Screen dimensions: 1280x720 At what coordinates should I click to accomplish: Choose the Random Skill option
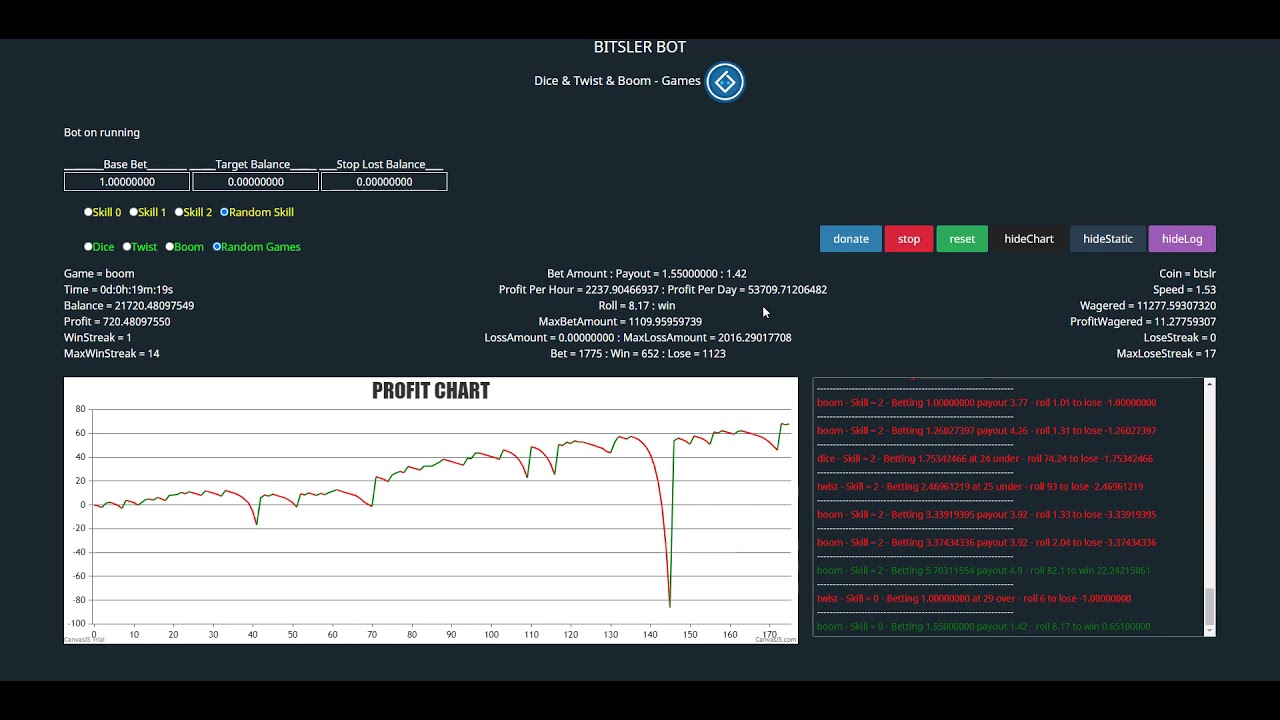click(x=224, y=212)
